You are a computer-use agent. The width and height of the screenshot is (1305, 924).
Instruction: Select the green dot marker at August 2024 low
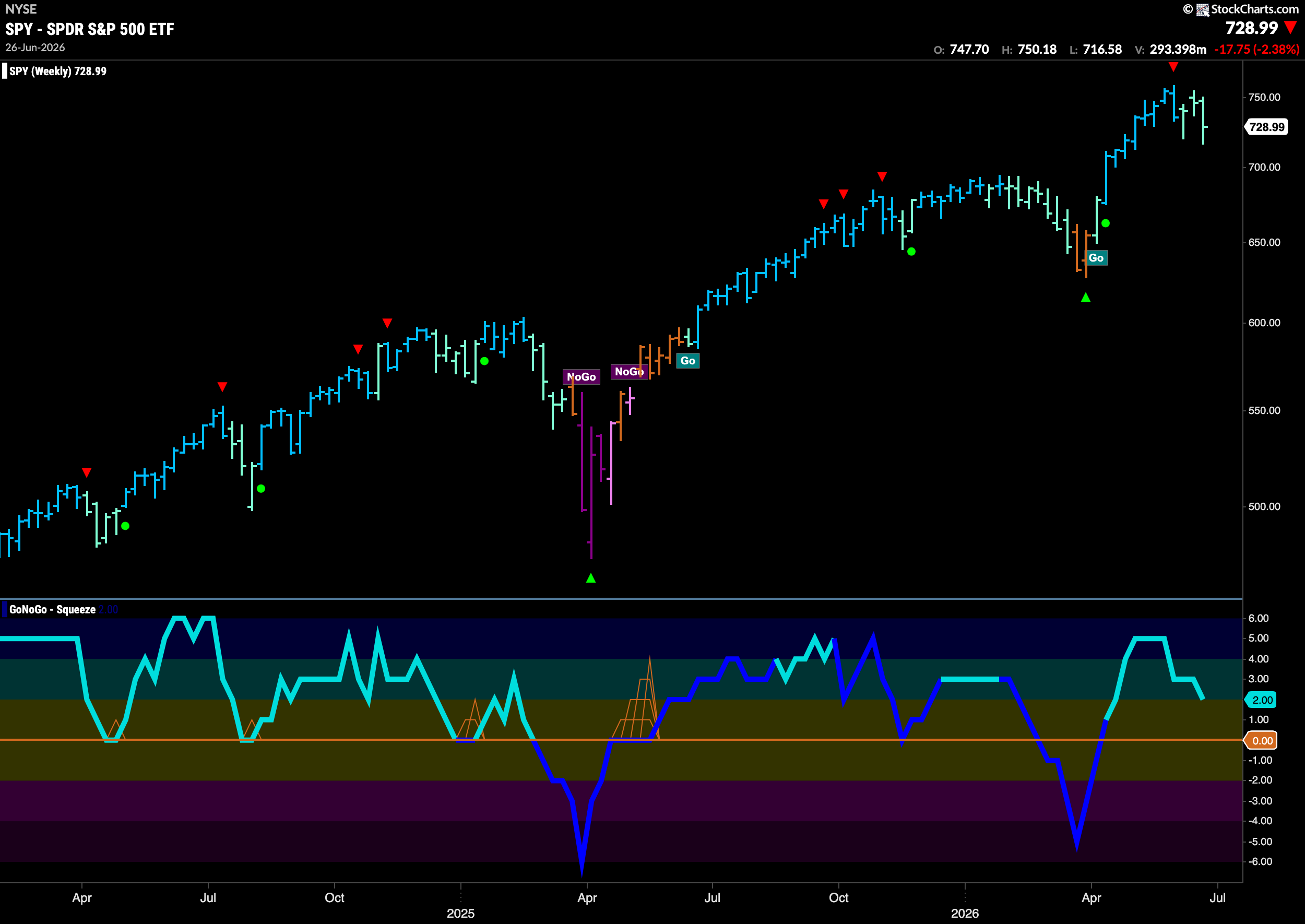[x=261, y=488]
